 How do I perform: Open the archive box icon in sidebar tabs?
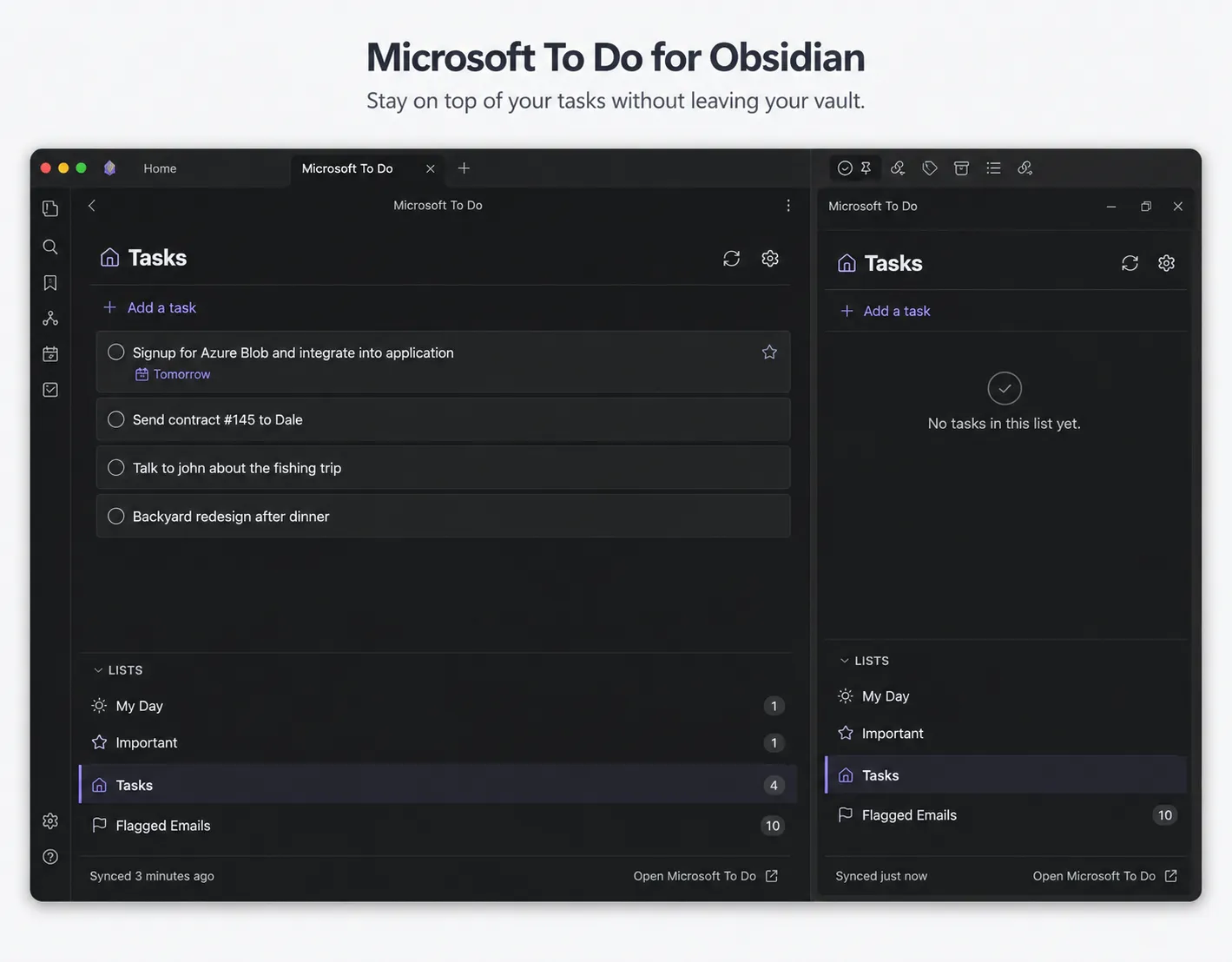tap(961, 168)
